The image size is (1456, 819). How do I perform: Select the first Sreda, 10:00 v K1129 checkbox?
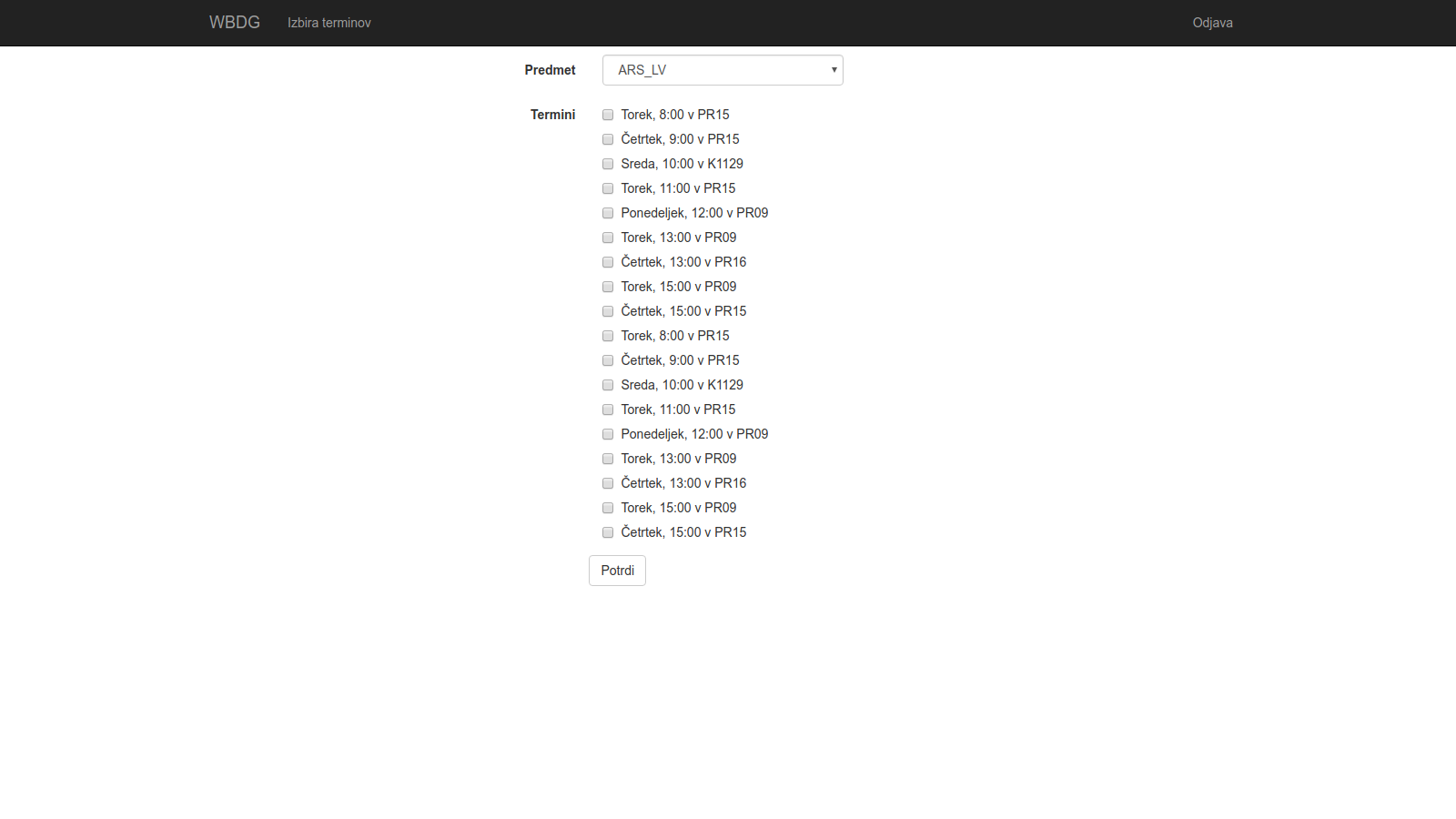[608, 164]
